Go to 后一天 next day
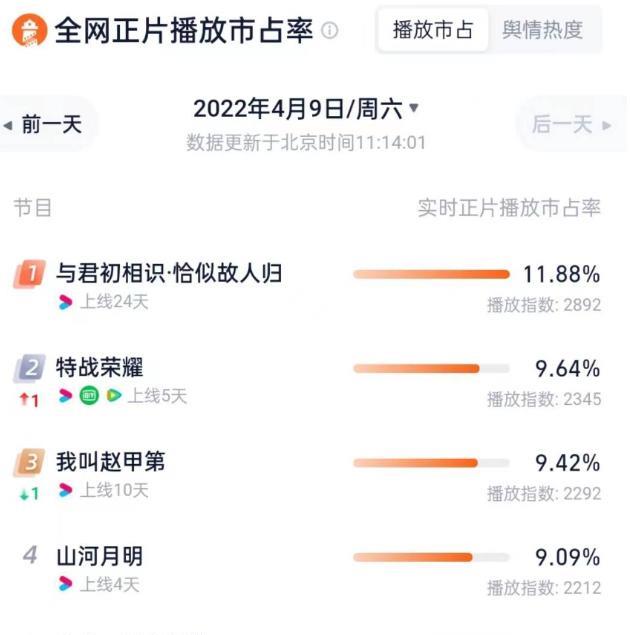The width and height of the screenshot is (630, 635). 572,124
